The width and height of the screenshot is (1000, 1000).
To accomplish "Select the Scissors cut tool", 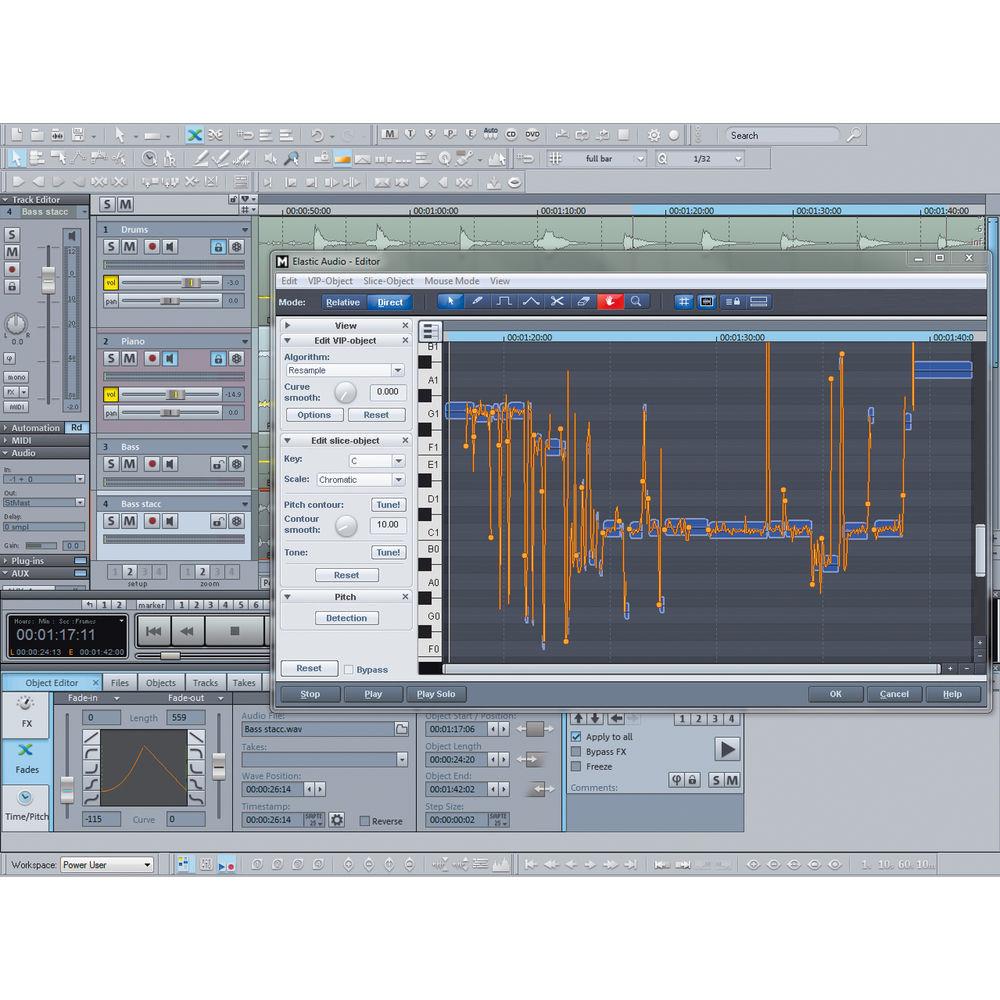I will point(557,301).
